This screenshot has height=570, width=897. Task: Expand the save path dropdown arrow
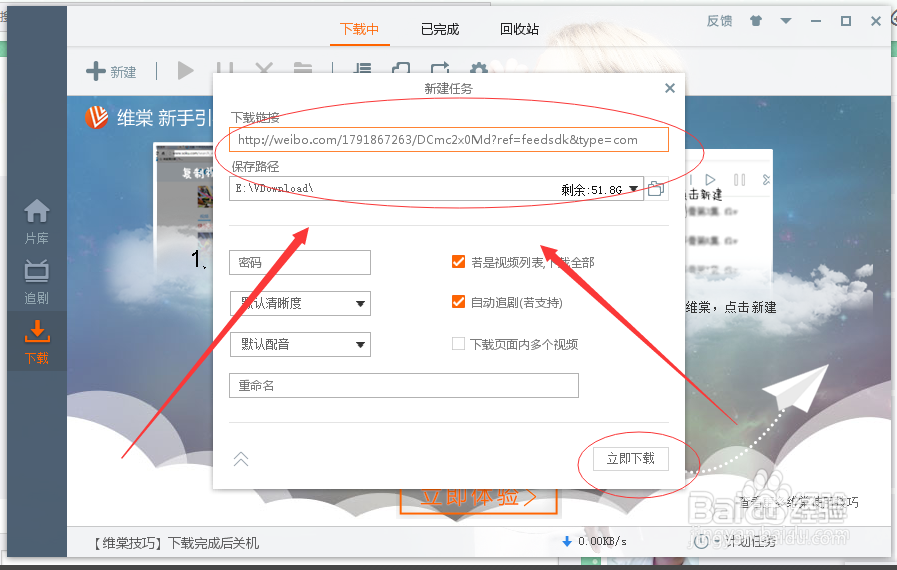pos(634,189)
